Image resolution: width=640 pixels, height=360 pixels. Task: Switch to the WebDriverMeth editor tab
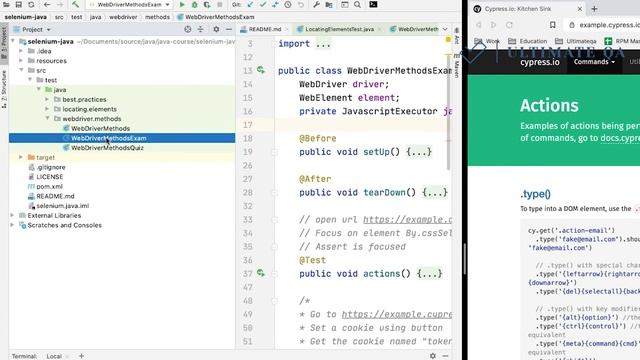(x=414, y=29)
